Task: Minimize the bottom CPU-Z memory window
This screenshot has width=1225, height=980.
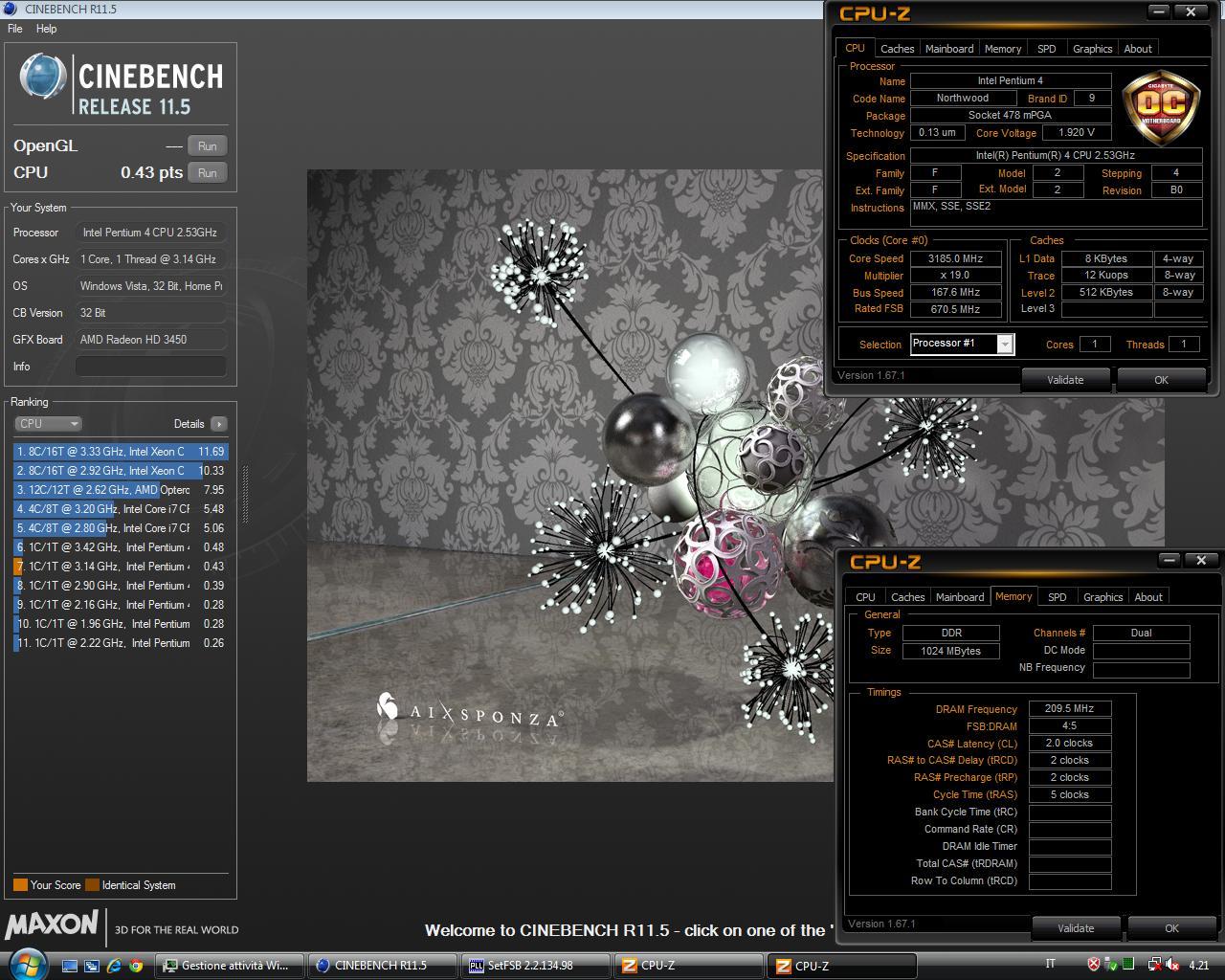Action: click(x=1169, y=560)
